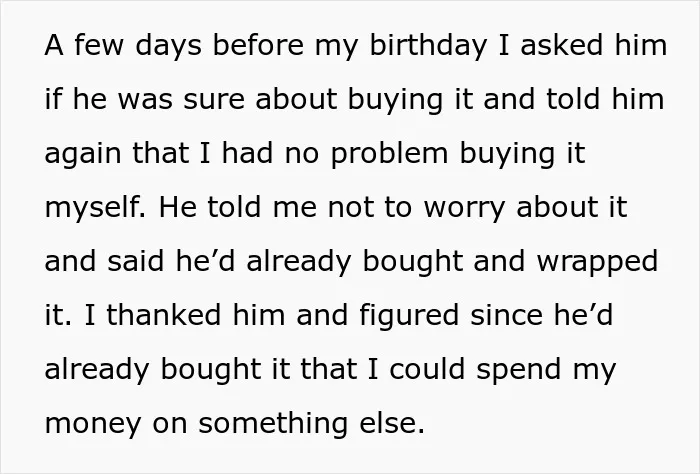Click the word "money" on the last line
Image resolution: width=700 pixels, height=474 pixels.
coord(93,425)
